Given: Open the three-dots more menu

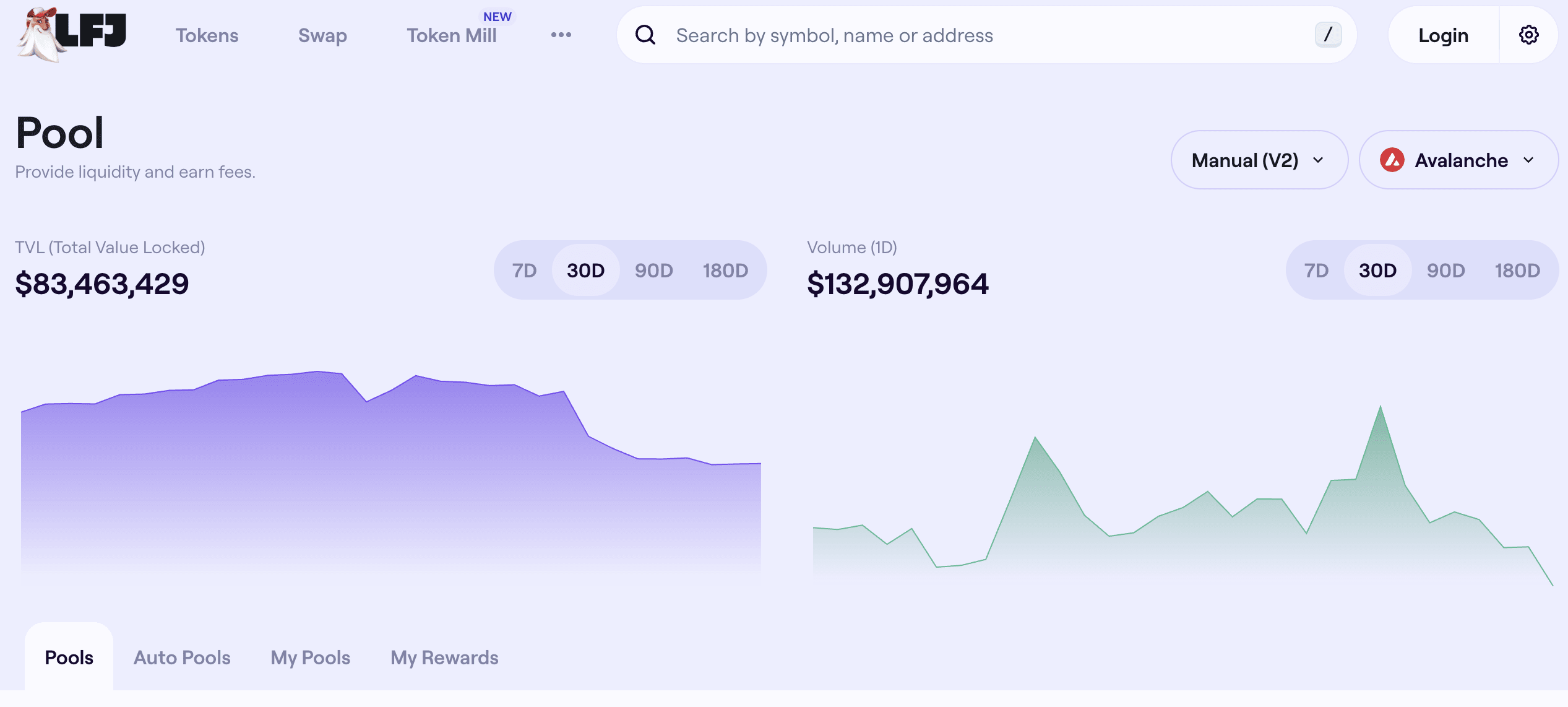Looking at the screenshot, I should [561, 35].
